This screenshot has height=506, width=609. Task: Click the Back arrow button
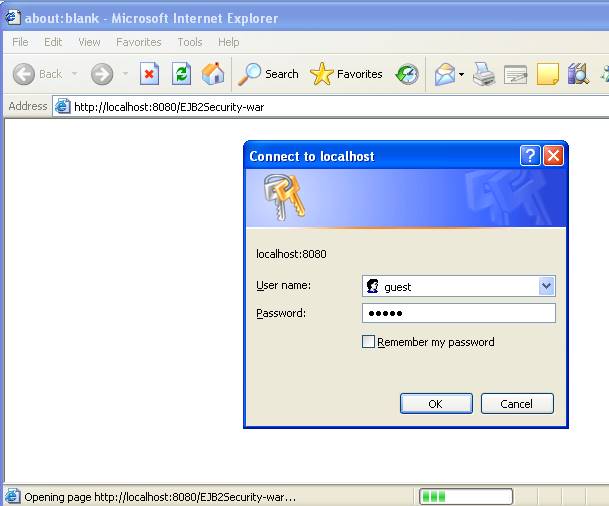coord(24,74)
